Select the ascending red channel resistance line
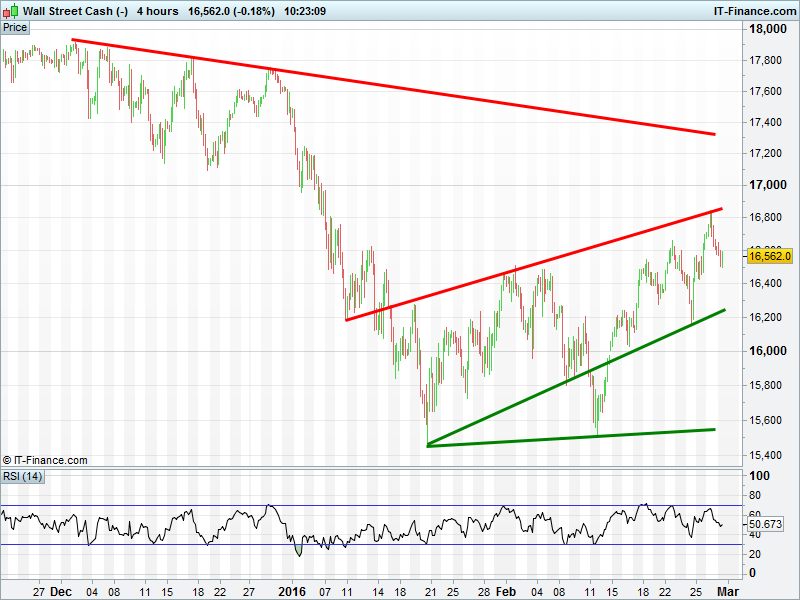 click(530, 265)
